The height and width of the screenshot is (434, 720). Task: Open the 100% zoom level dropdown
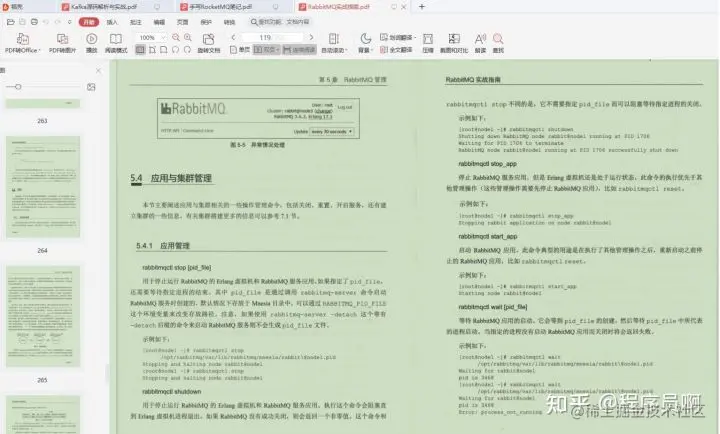[152, 37]
